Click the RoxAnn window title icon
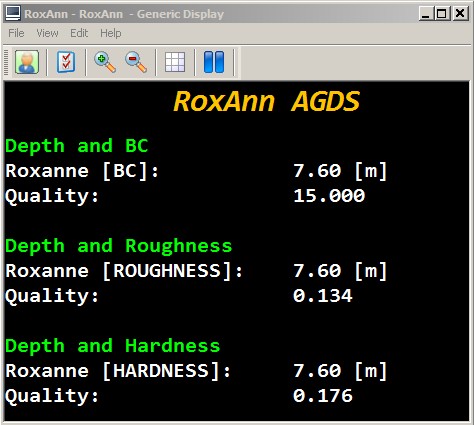The width and height of the screenshot is (474, 425). (x=13, y=14)
